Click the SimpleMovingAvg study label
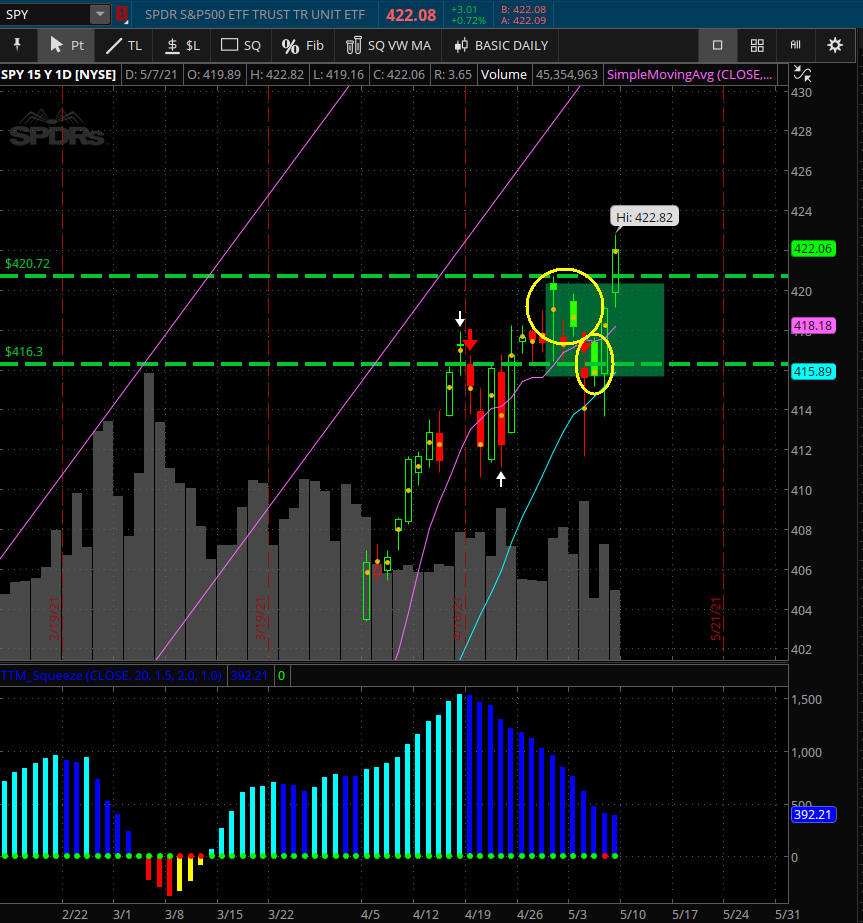The height and width of the screenshot is (923, 863). click(x=691, y=74)
